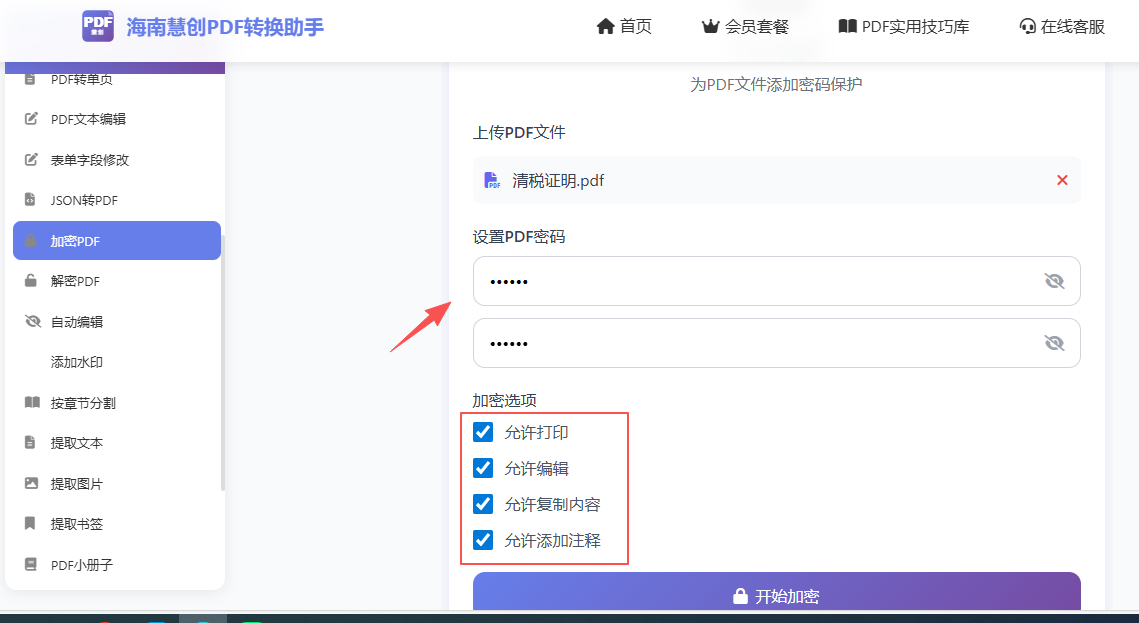Screen dimensions: 1139x623
Task: Click the book icon beside PDF实用技巧库
Action: click(847, 27)
